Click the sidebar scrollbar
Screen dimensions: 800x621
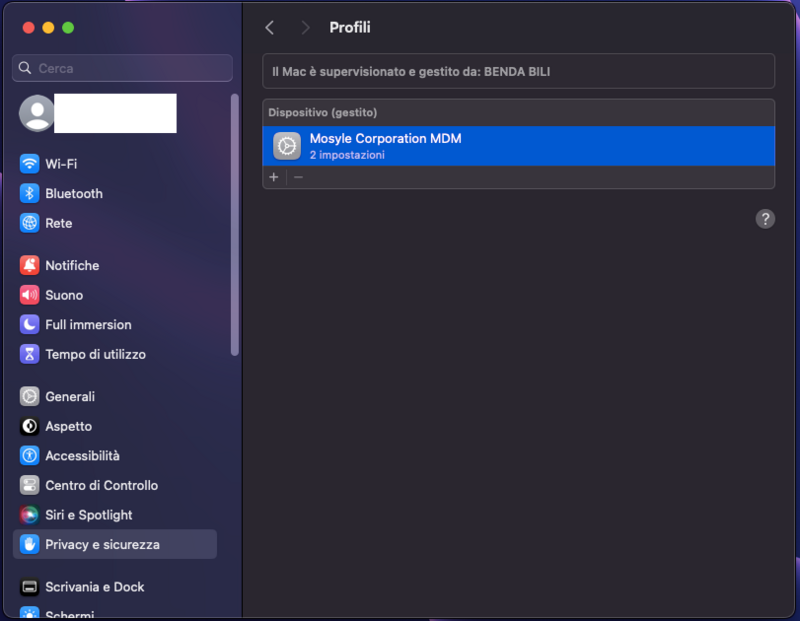(235, 225)
